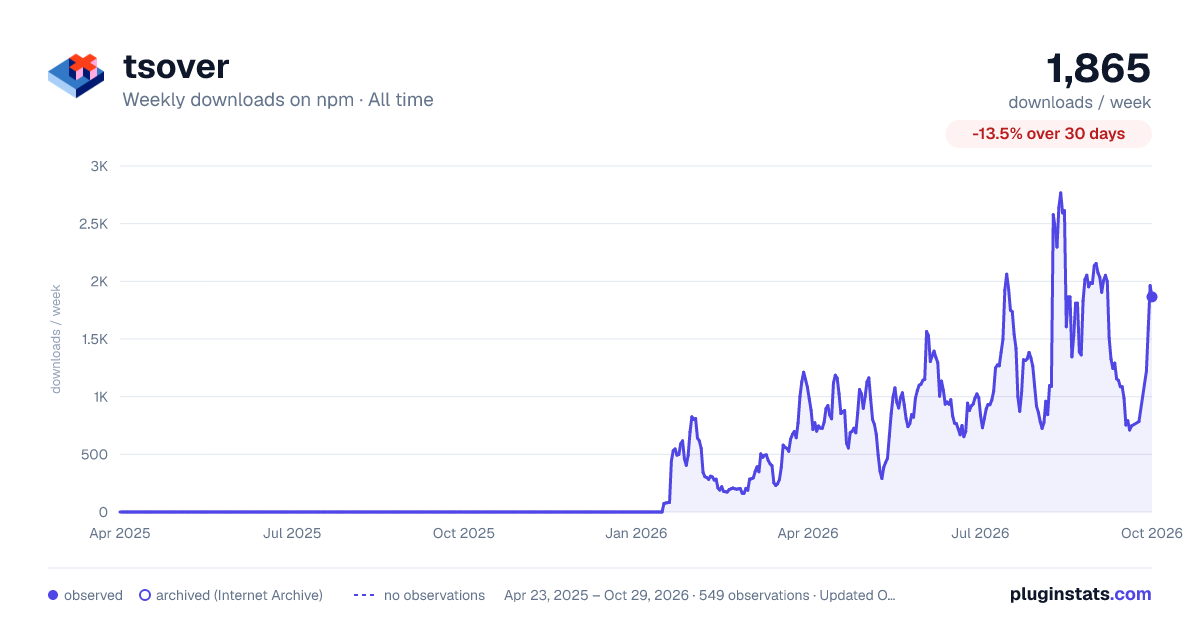The height and width of the screenshot is (630, 1200).
Task: Click the 'downloads / week' label under count
Action: (x=1079, y=102)
